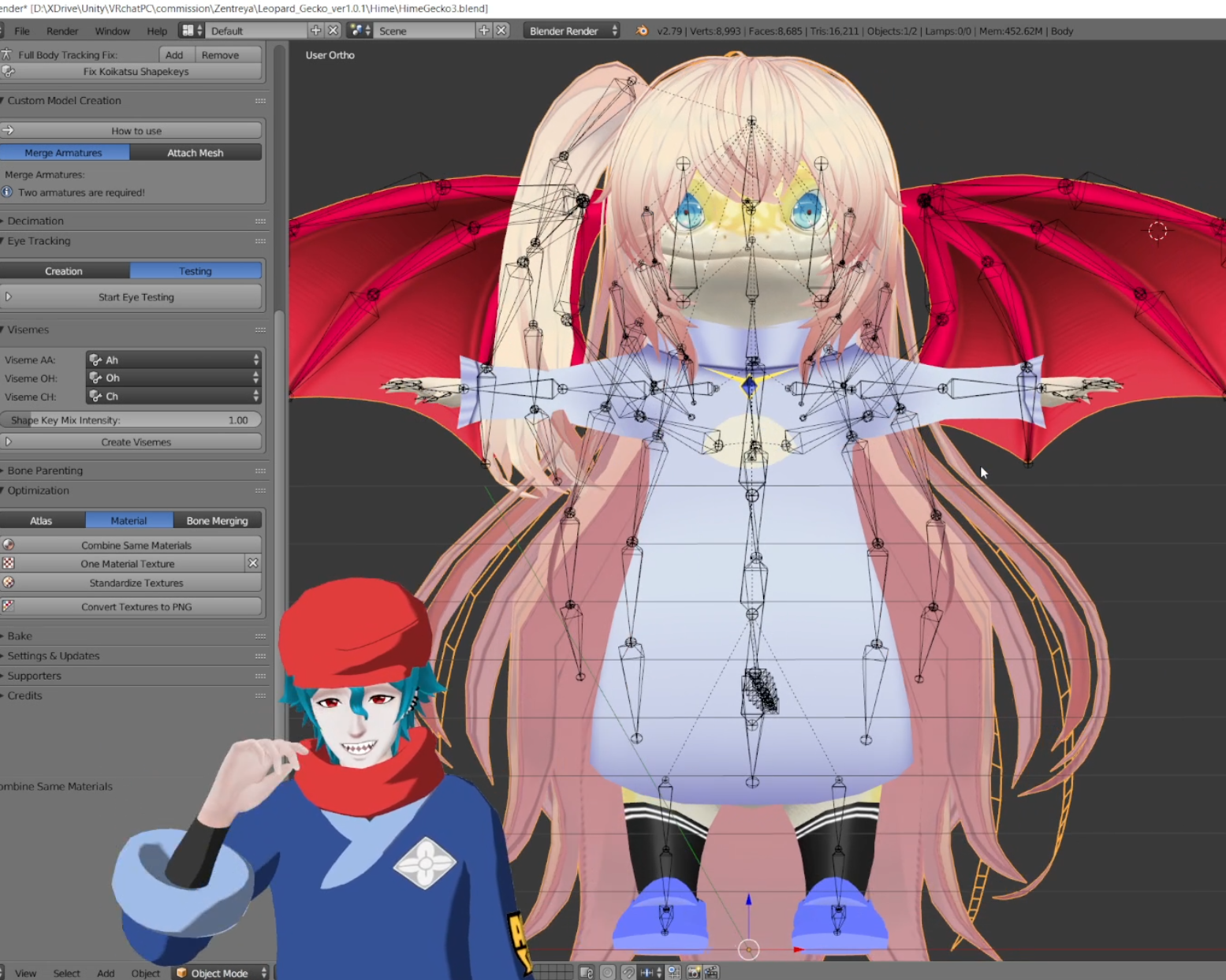Image resolution: width=1226 pixels, height=980 pixels.
Task: Click the Convert Textures to PNG button
Action: click(131, 606)
